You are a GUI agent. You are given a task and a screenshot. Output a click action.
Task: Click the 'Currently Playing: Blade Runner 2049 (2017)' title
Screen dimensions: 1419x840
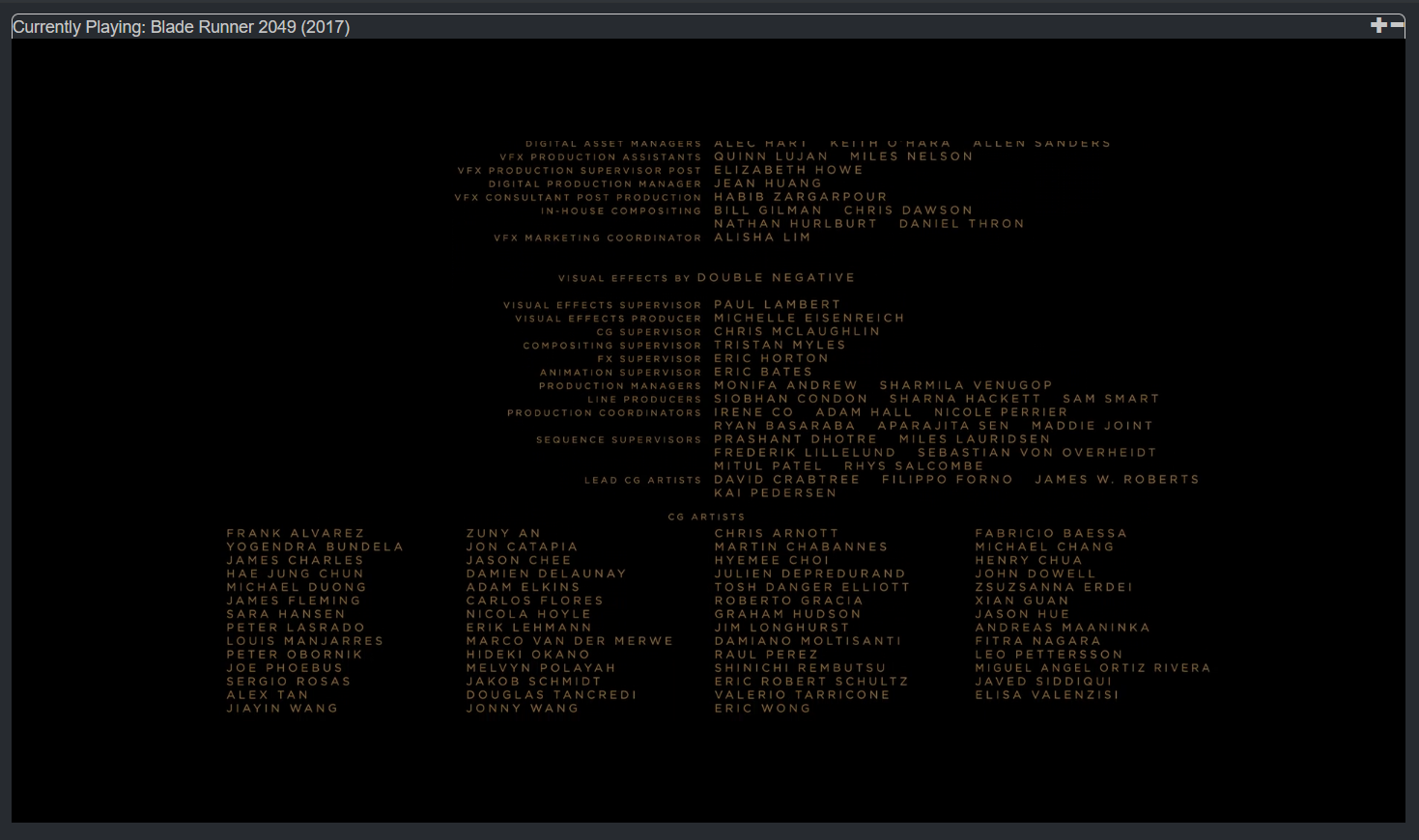point(181,27)
